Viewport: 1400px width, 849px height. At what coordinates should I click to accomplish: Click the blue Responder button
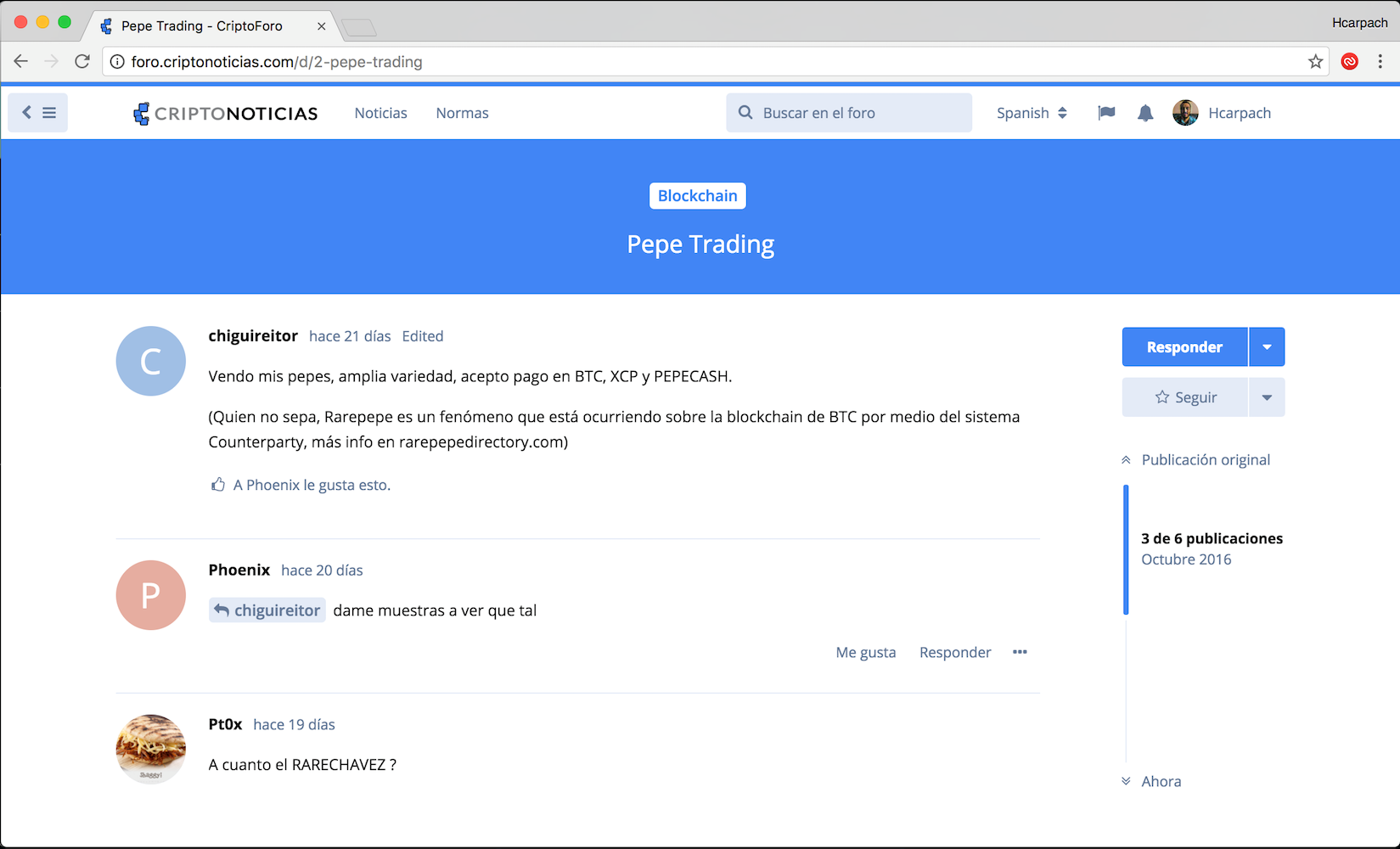coord(1184,347)
